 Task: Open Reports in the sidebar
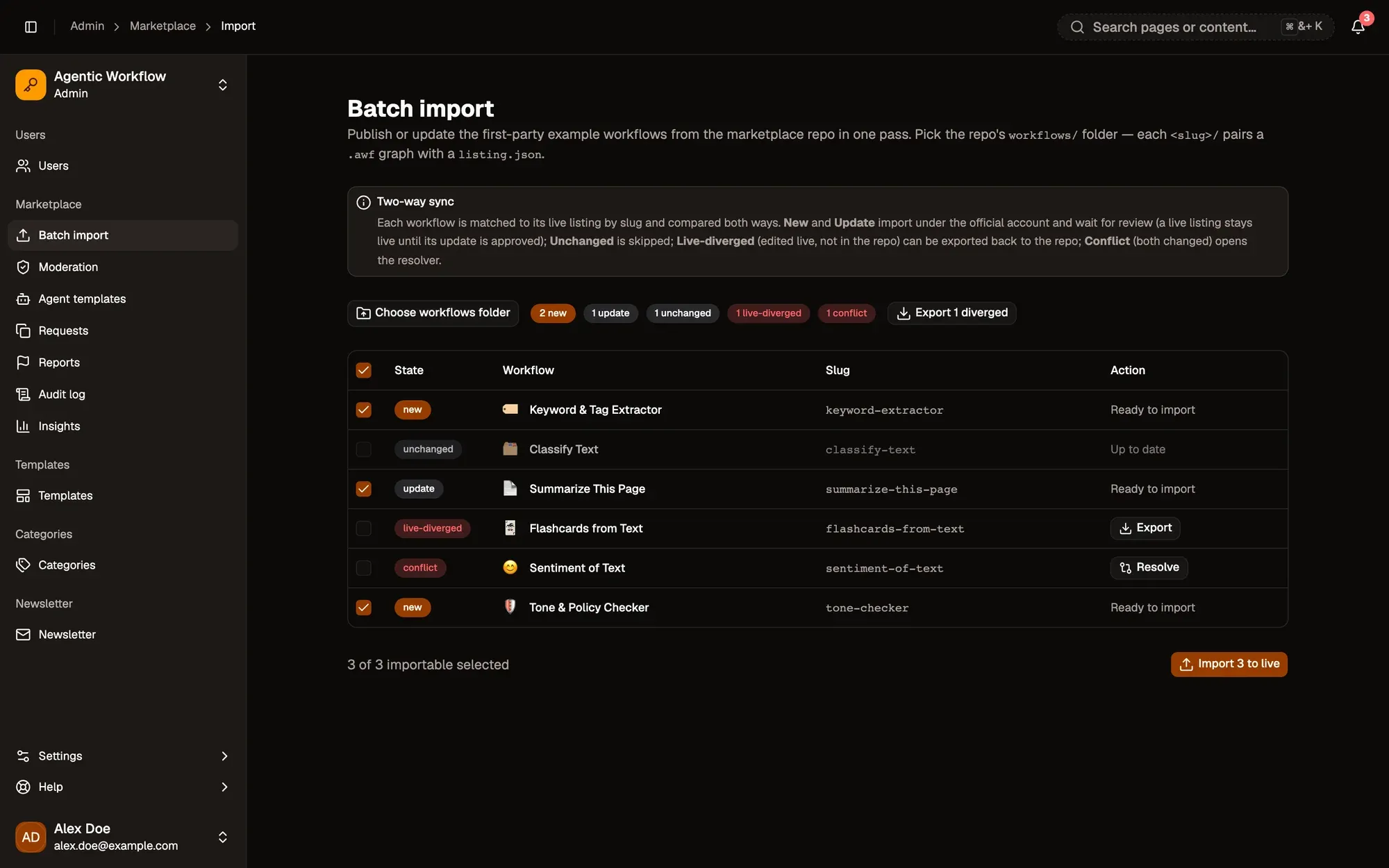(123, 362)
